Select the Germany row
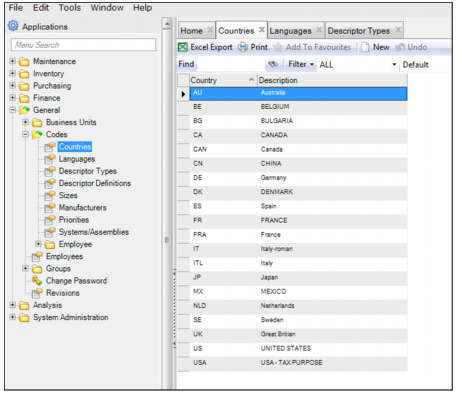The width and height of the screenshot is (462, 397). tap(298, 178)
